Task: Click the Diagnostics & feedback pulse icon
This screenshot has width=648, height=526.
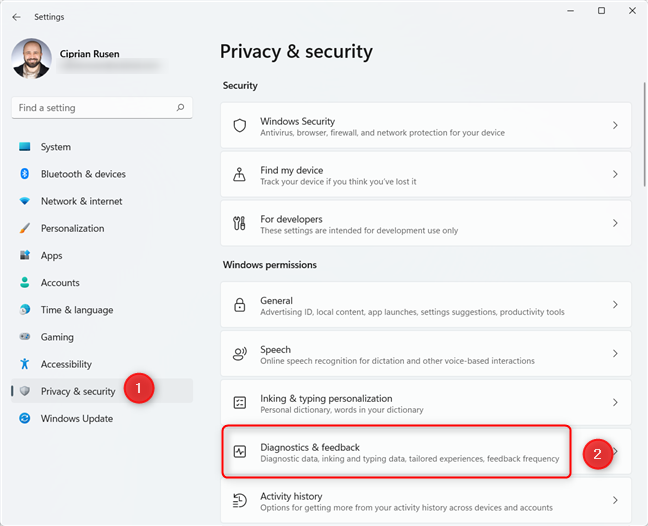Action: click(240, 451)
